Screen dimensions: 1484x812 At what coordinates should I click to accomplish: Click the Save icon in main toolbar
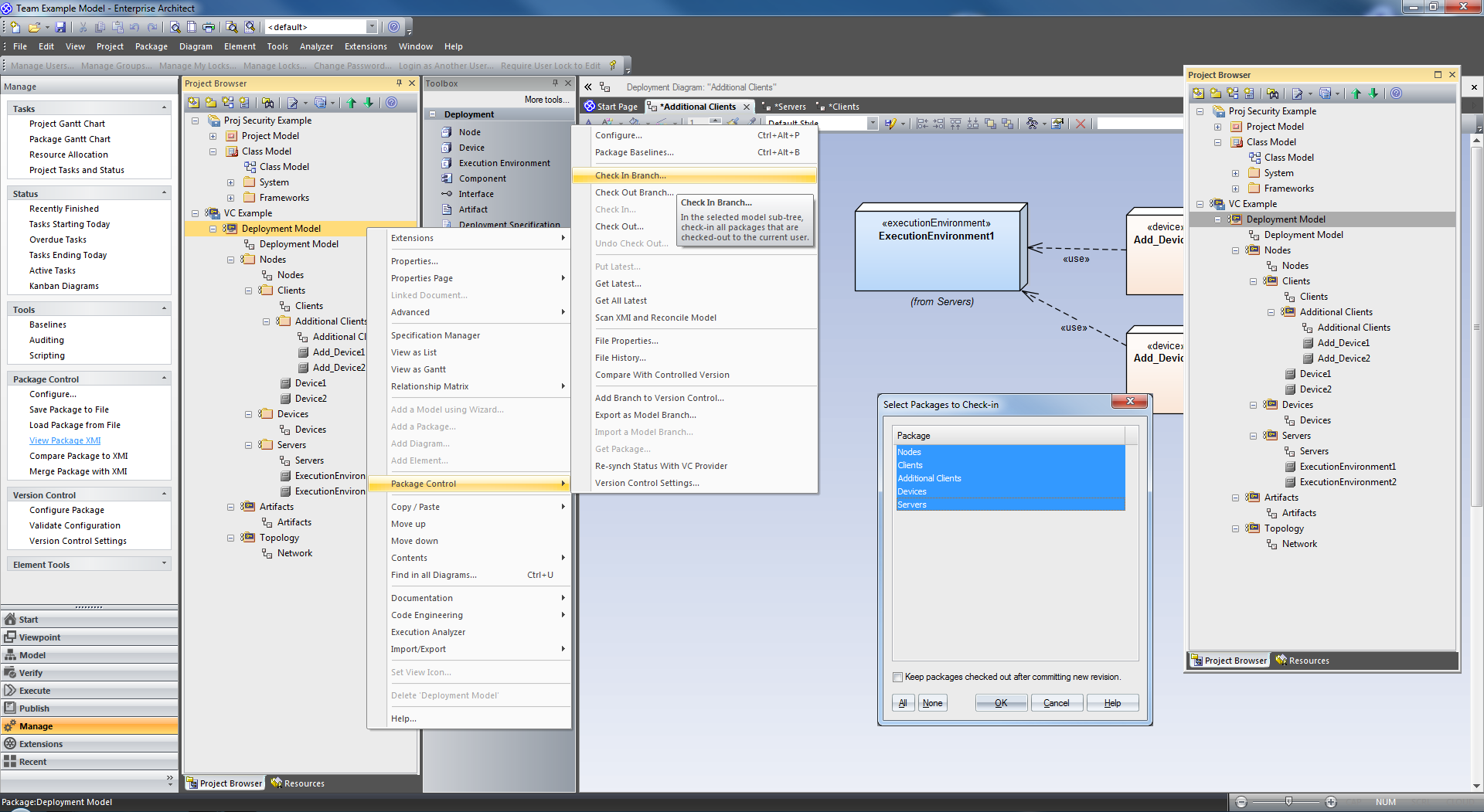tap(60, 27)
